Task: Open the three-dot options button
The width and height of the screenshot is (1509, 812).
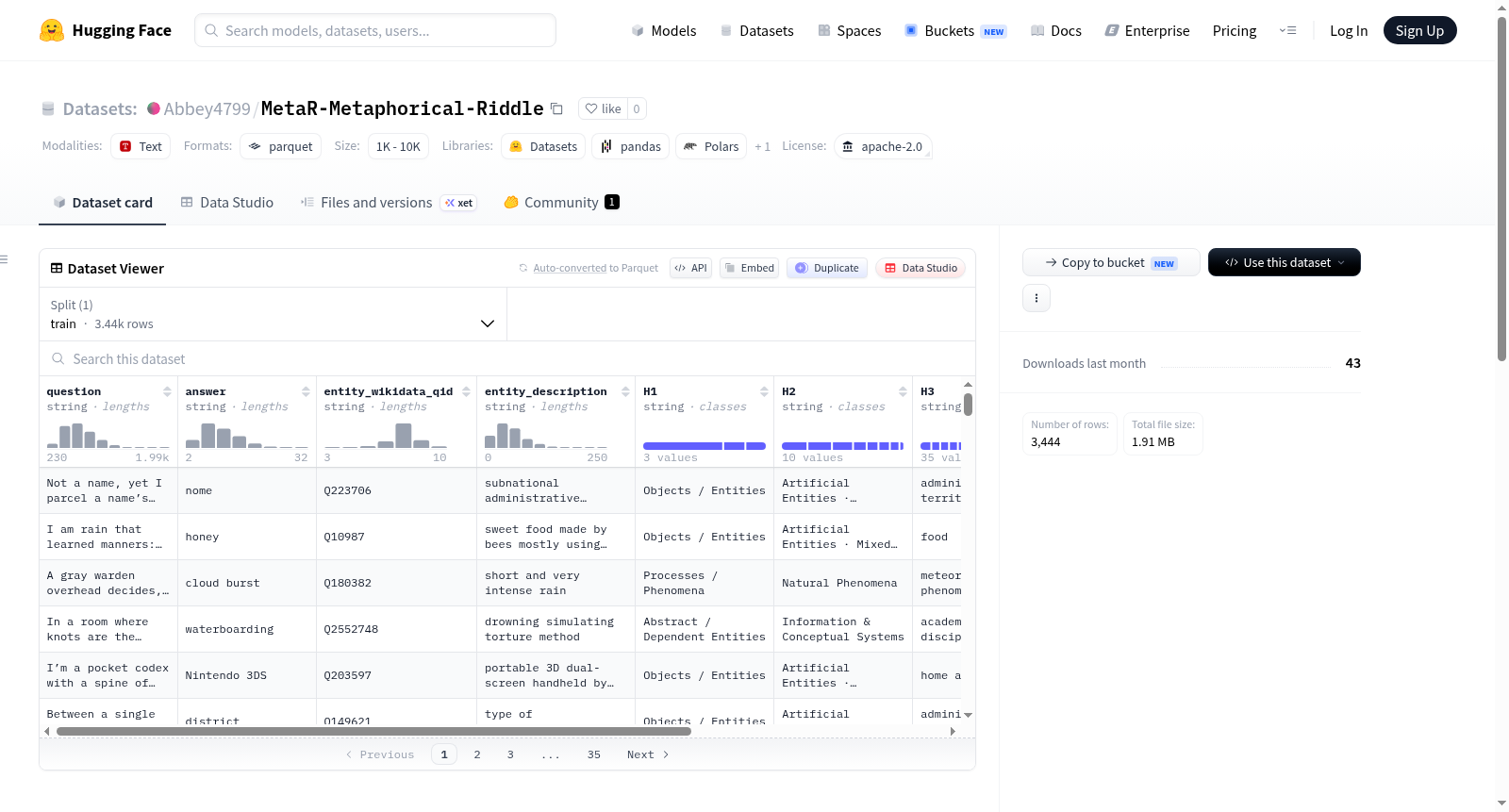Action: (1036, 298)
